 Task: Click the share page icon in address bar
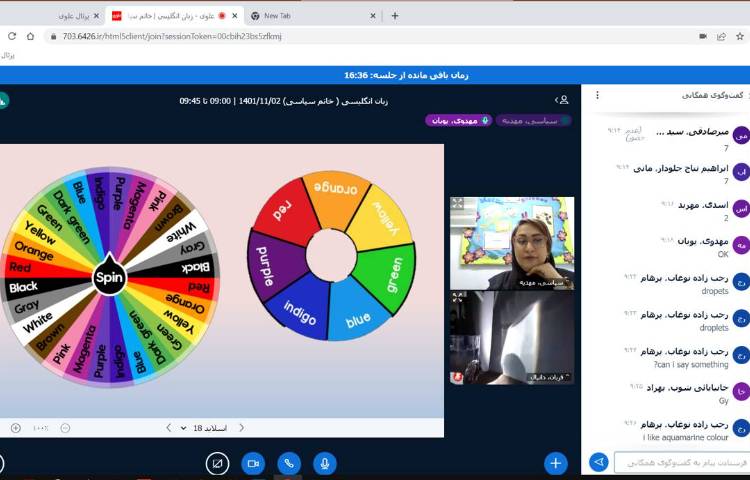(721, 36)
